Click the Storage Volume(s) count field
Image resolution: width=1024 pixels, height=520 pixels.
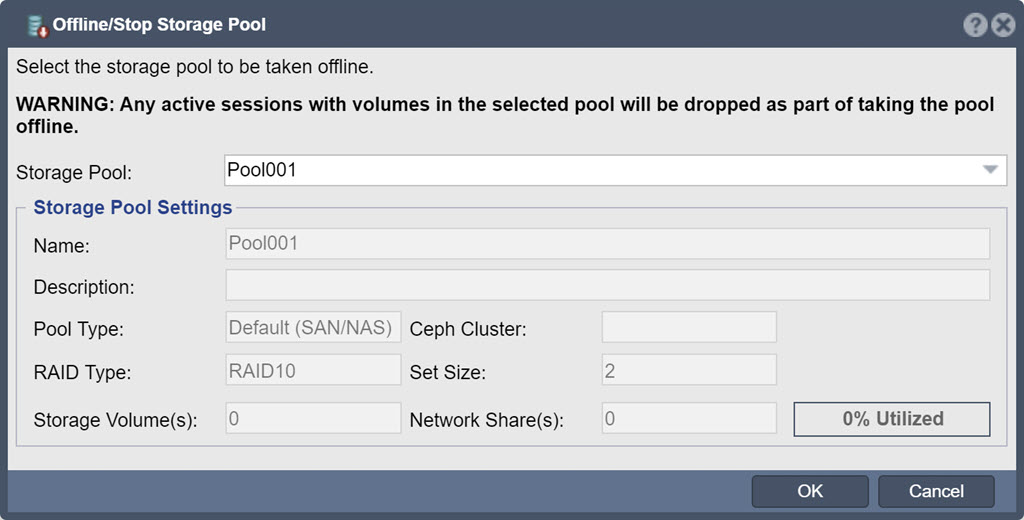(313, 418)
